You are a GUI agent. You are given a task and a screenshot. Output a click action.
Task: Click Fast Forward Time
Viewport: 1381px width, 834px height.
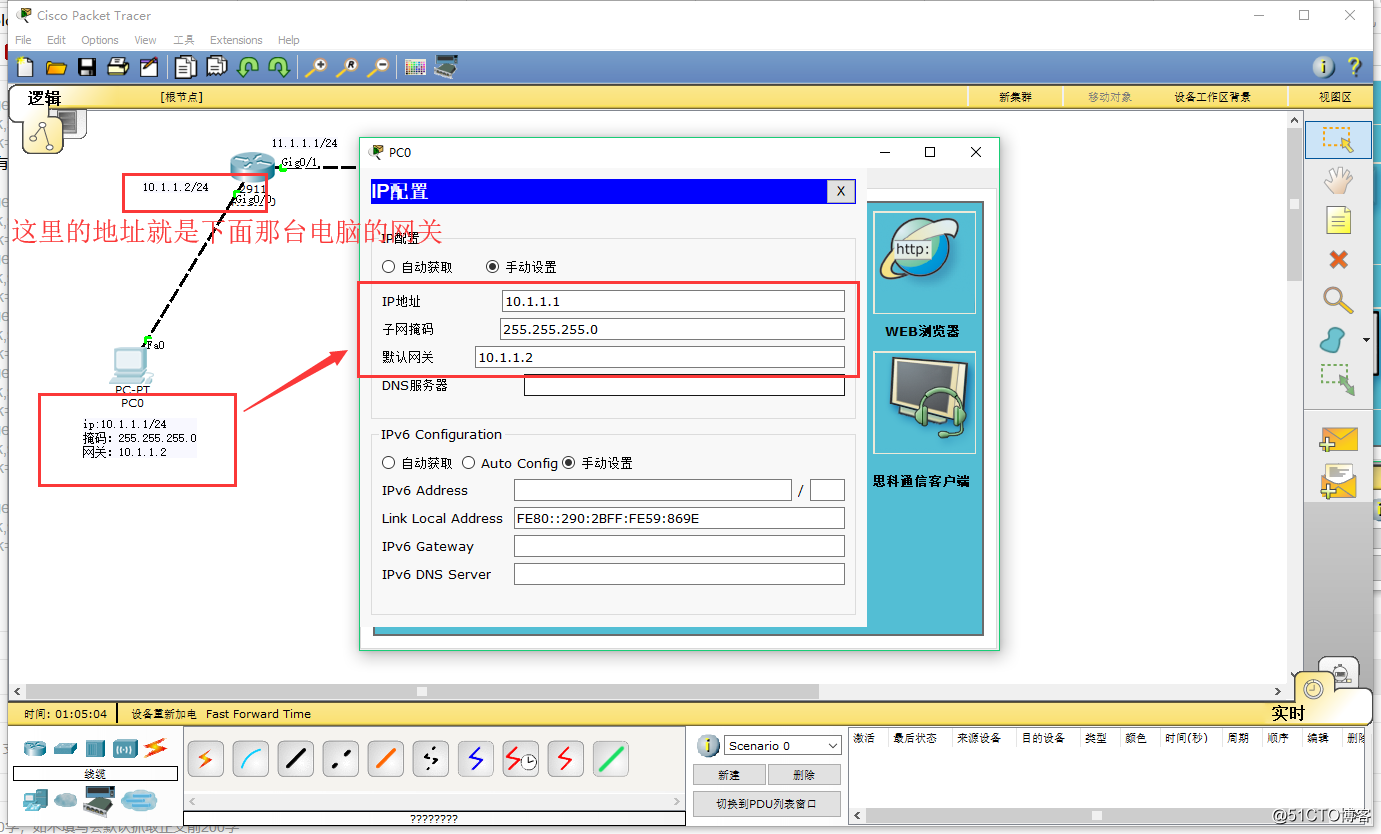tap(258, 714)
